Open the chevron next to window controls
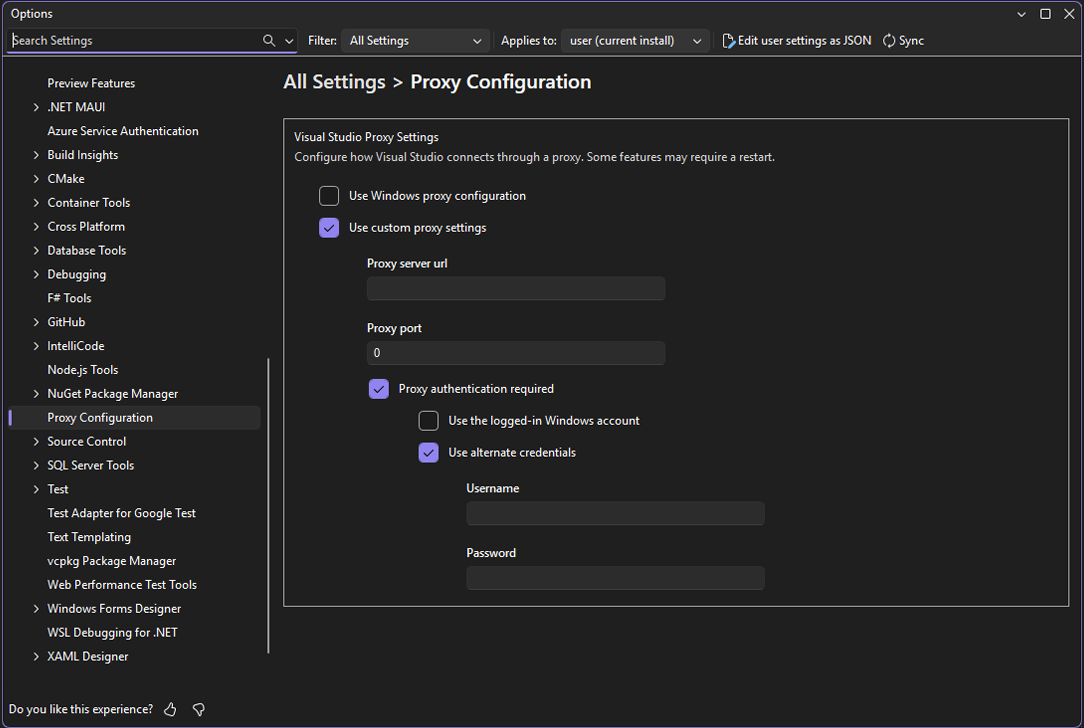The width and height of the screenshot is (1084, 728). tap(1021, 13)
